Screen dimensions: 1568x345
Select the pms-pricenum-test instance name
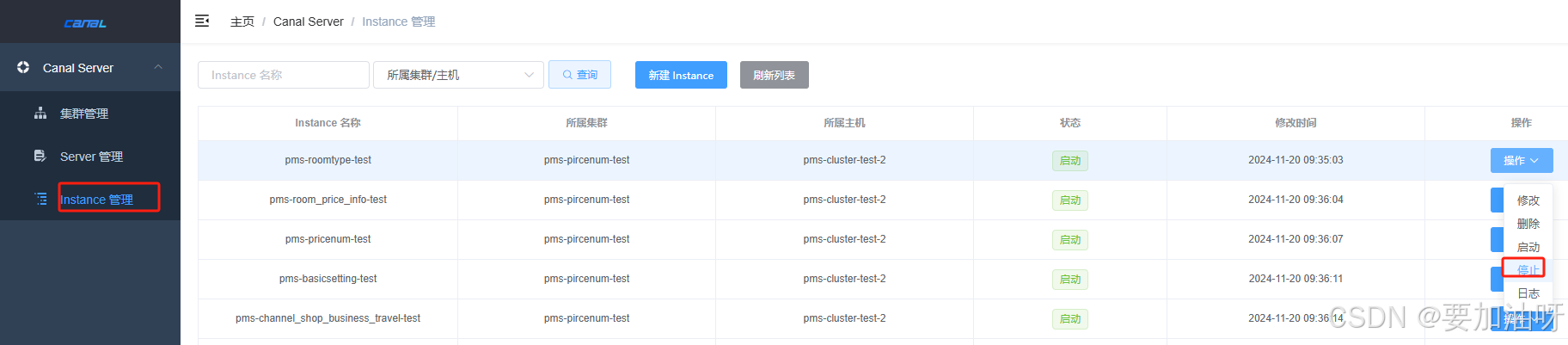click(x=328, y=239)
